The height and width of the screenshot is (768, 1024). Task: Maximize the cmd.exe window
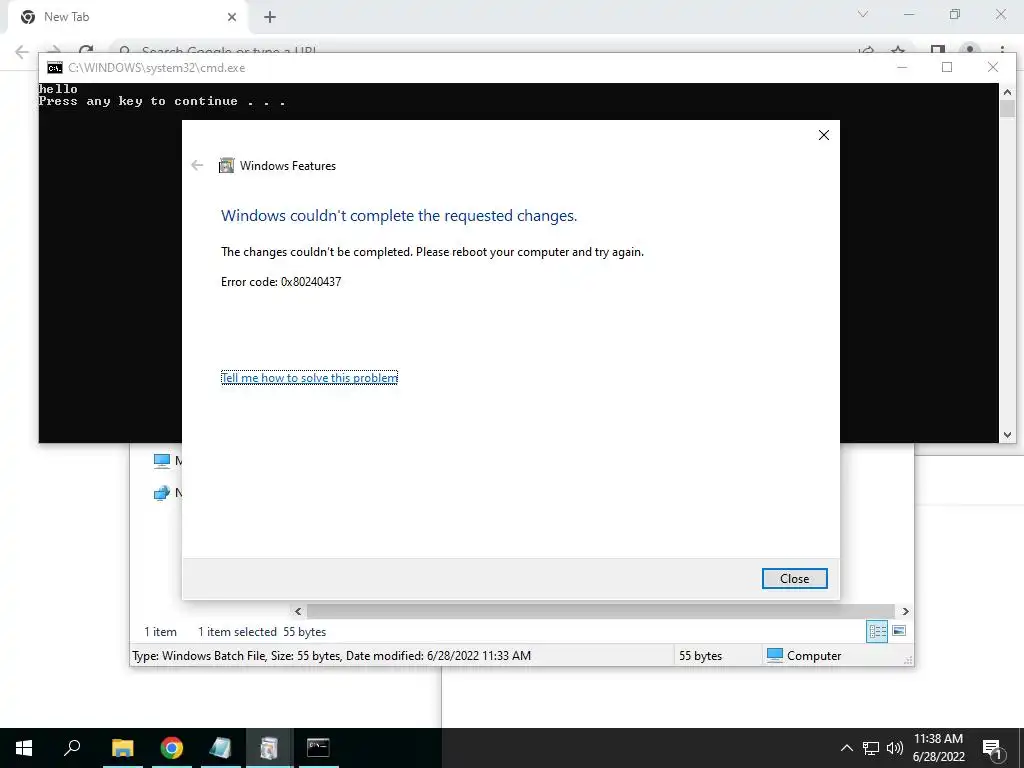point(946,67)
